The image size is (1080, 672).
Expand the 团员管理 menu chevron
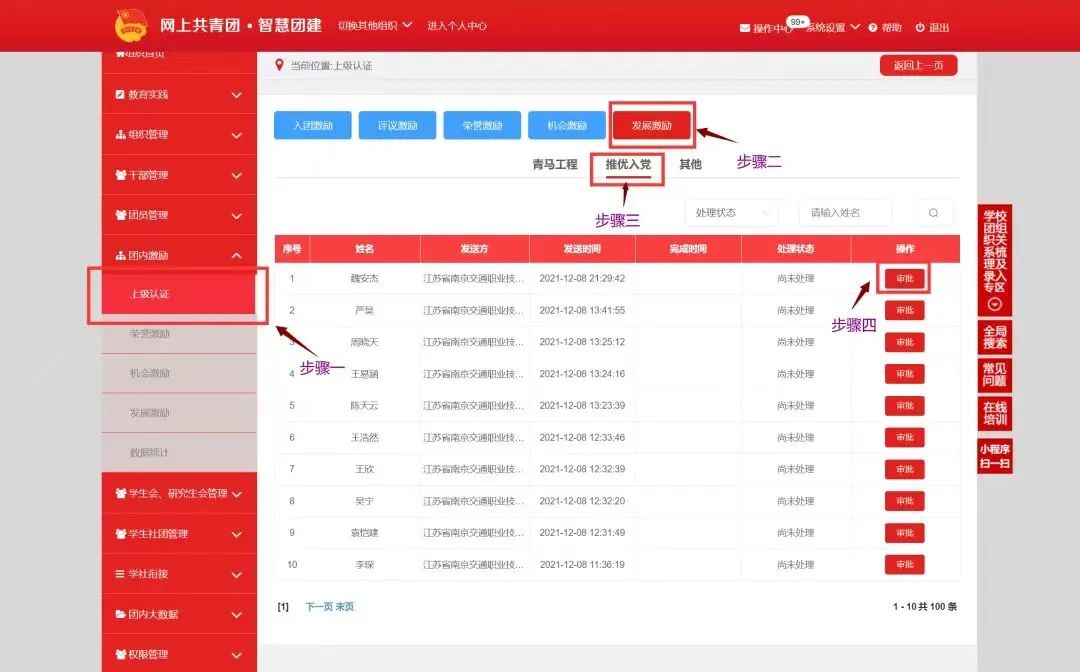coord(236,216)
